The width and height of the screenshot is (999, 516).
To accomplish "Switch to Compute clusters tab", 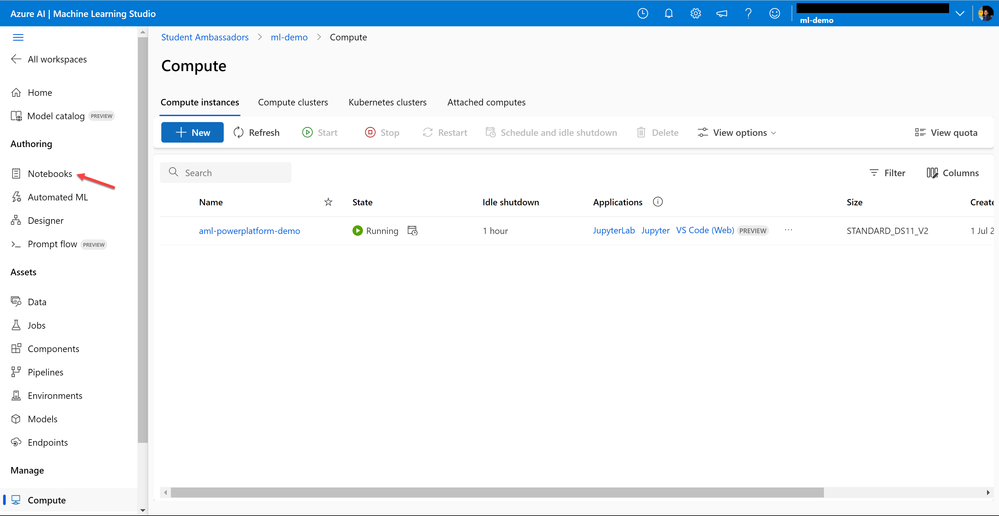I will 293,102.
